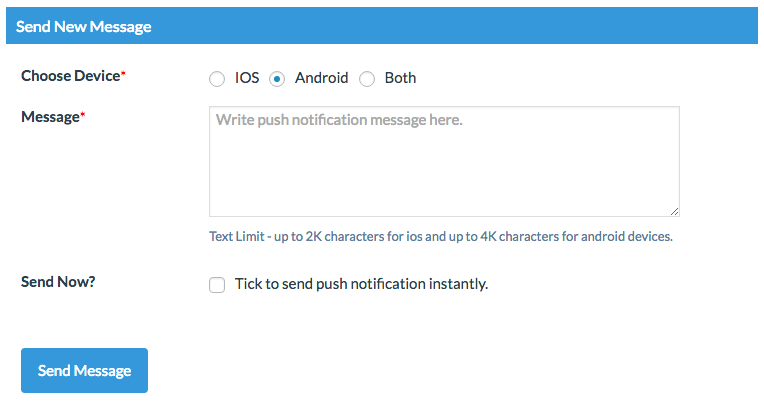
Task: Click the "Android" option label text
Action: (x=321, y=78)
